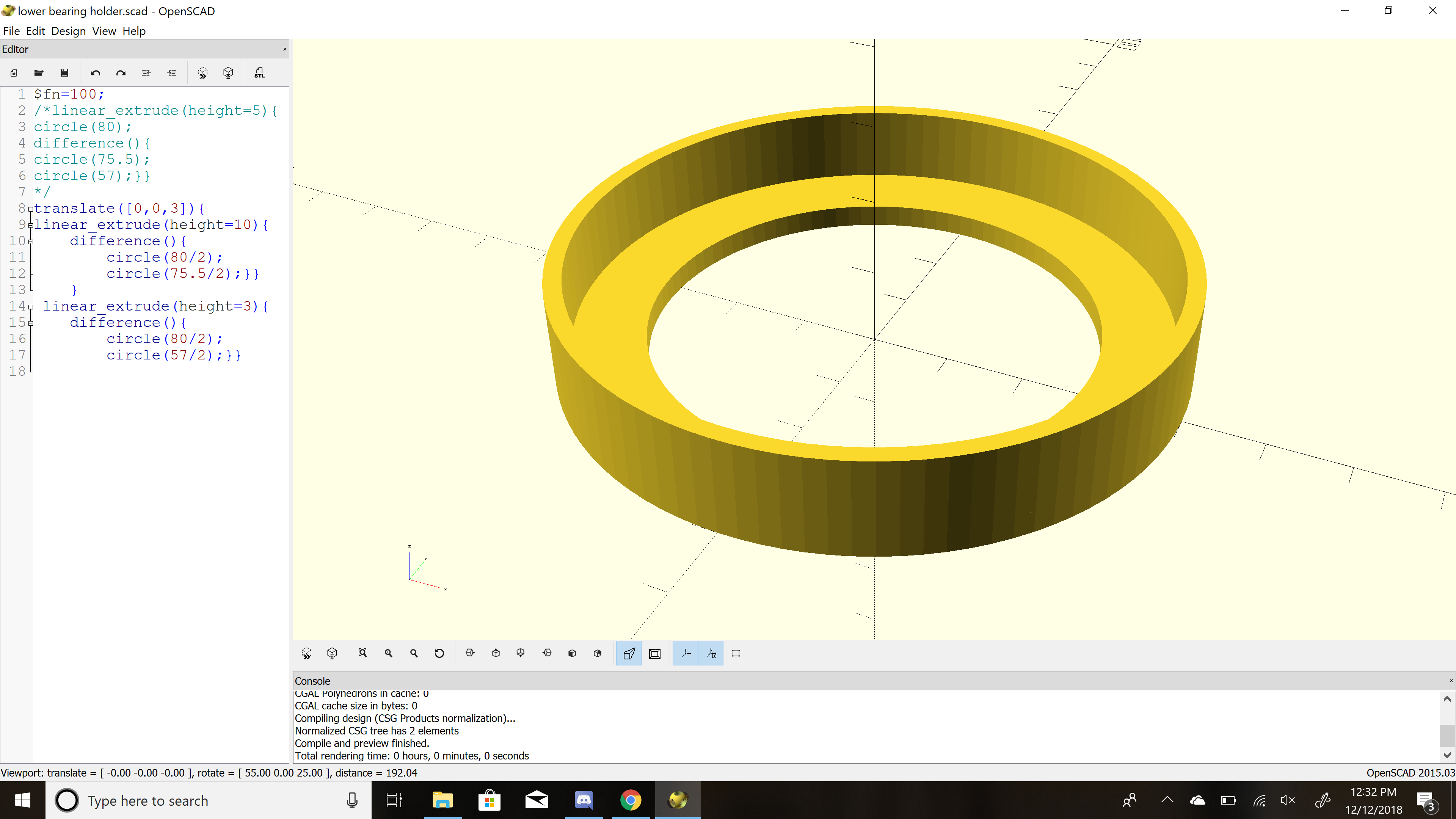
Task: Indent the selected code lines
Action: (x=172, y=73)
